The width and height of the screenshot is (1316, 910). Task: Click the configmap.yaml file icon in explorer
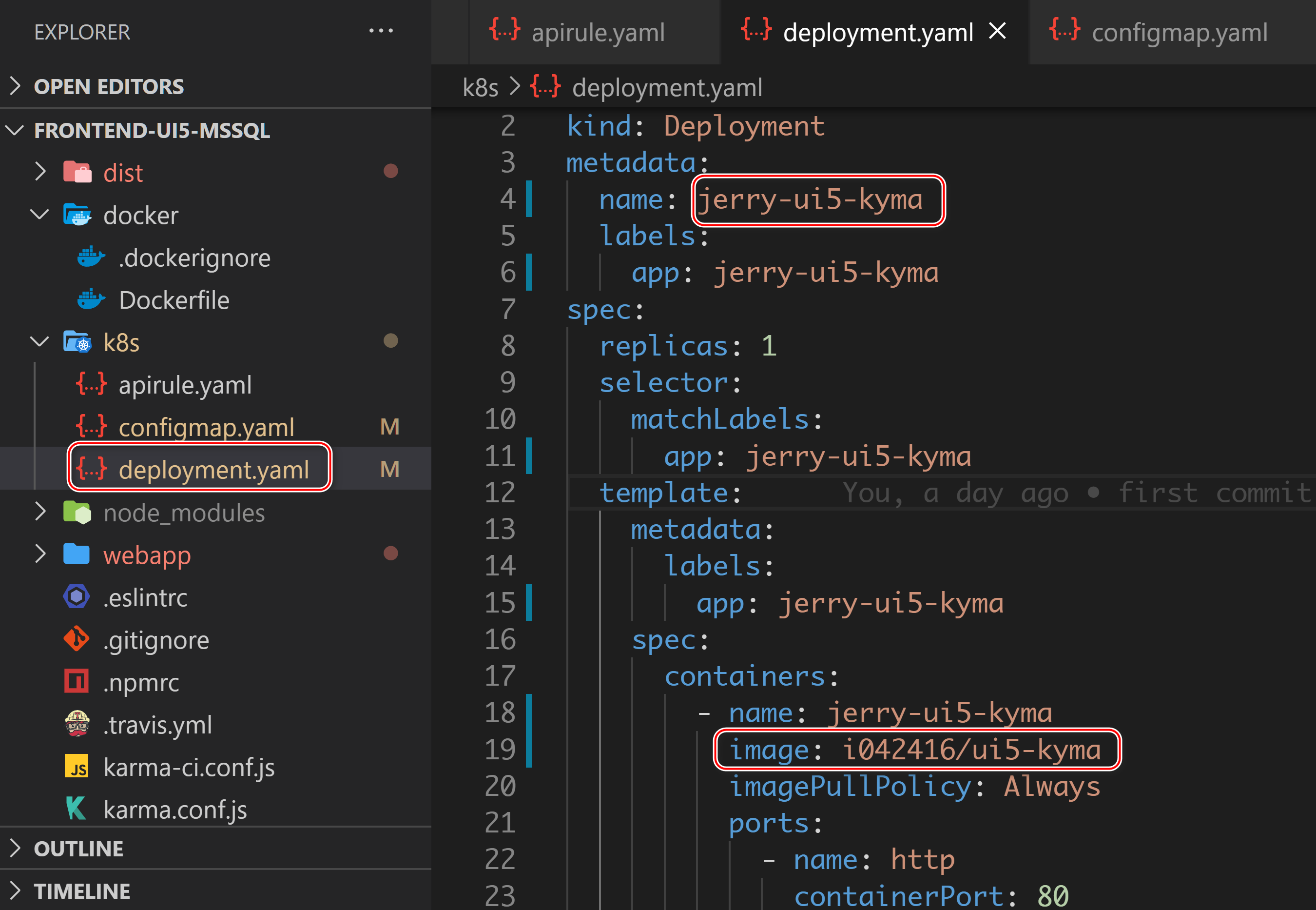point(91,427)
